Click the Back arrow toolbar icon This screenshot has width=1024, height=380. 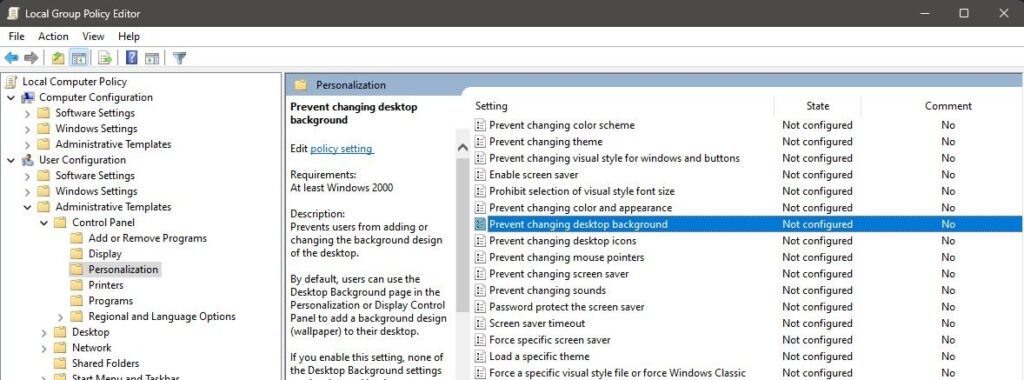[11, 58]
